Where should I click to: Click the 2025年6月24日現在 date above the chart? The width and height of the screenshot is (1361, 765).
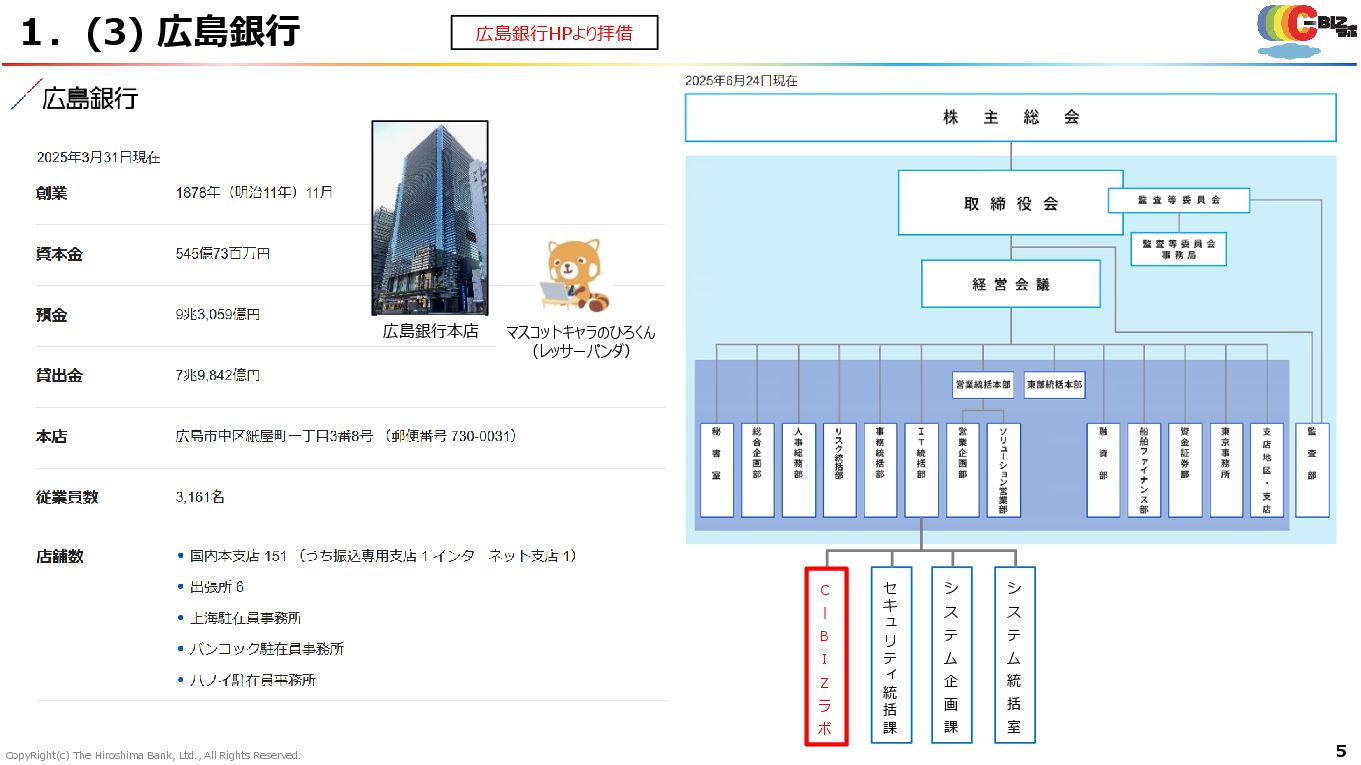coord(741,81)
